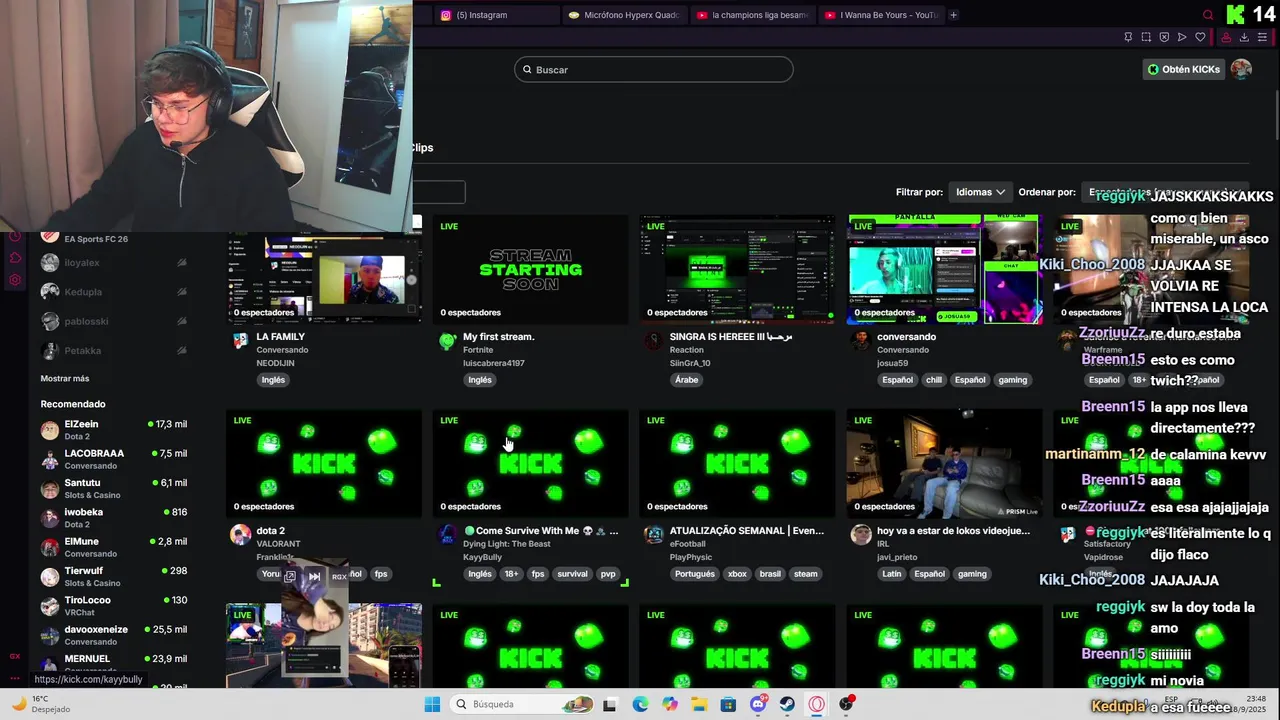Open the LA FAMILY stream thumbnail
This screenshot has width=1280, height=720.
click(x=324, y=270)
